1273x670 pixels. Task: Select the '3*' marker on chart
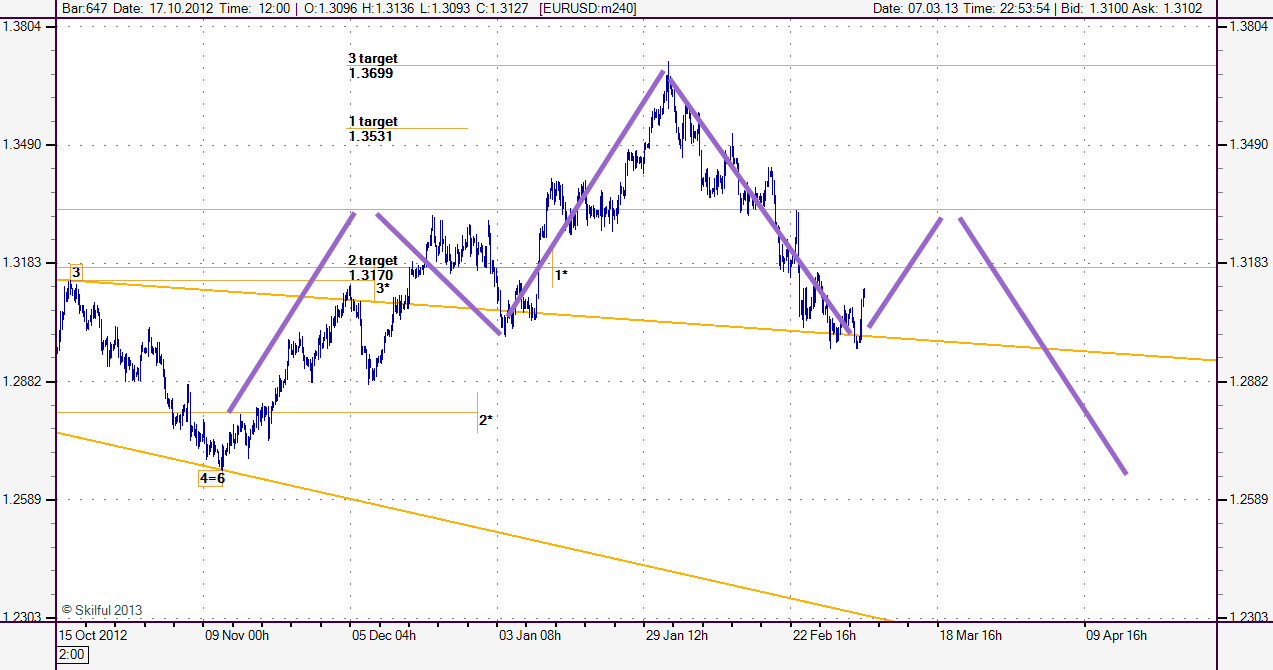point(382,289)
